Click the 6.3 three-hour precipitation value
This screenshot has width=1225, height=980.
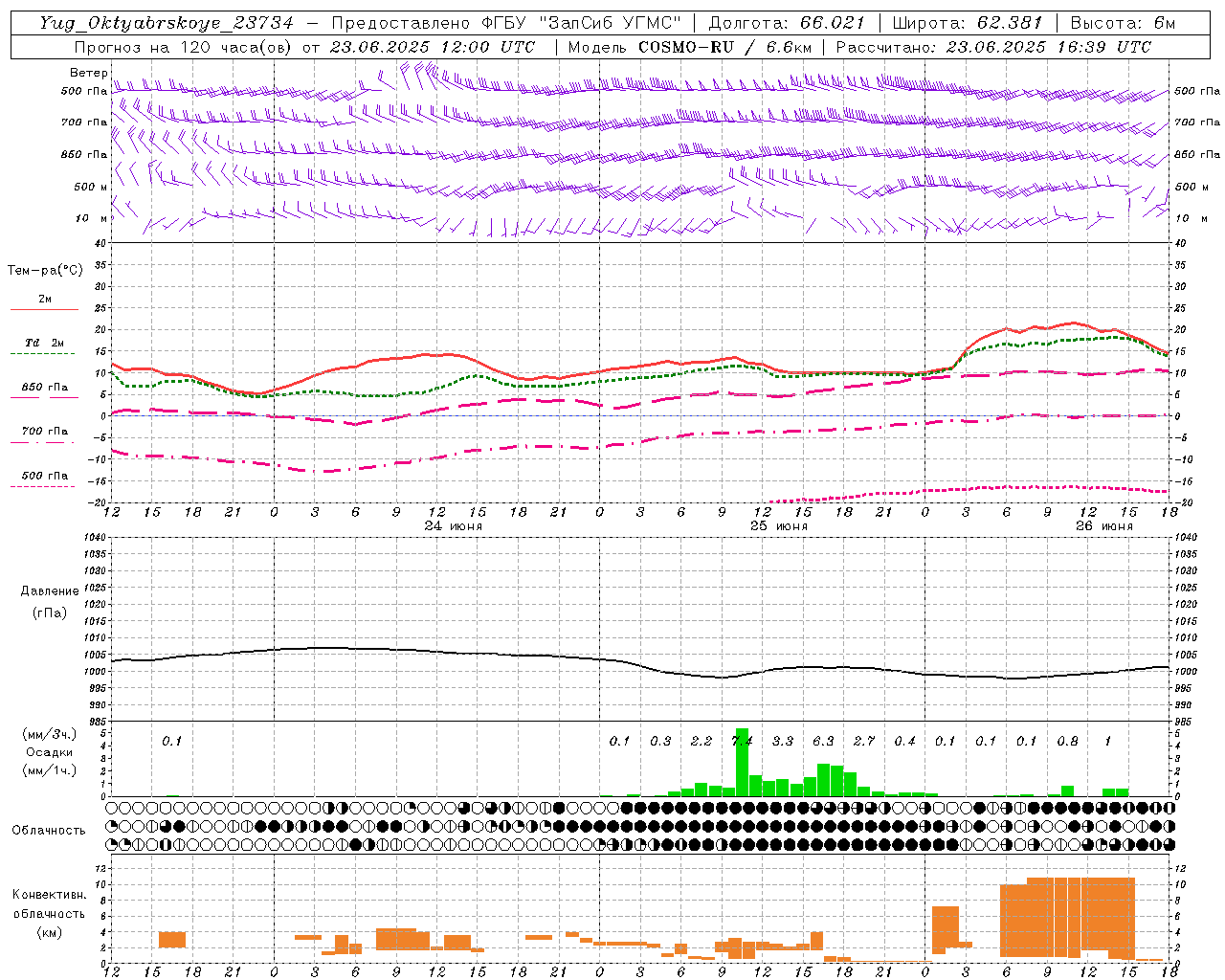(x=823, y=741)
